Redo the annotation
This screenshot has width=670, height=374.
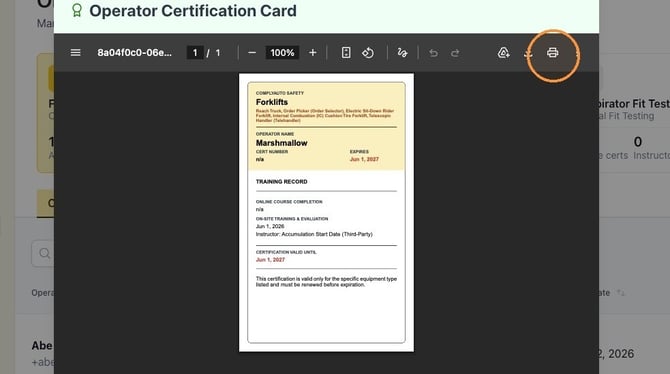point(455,53)
